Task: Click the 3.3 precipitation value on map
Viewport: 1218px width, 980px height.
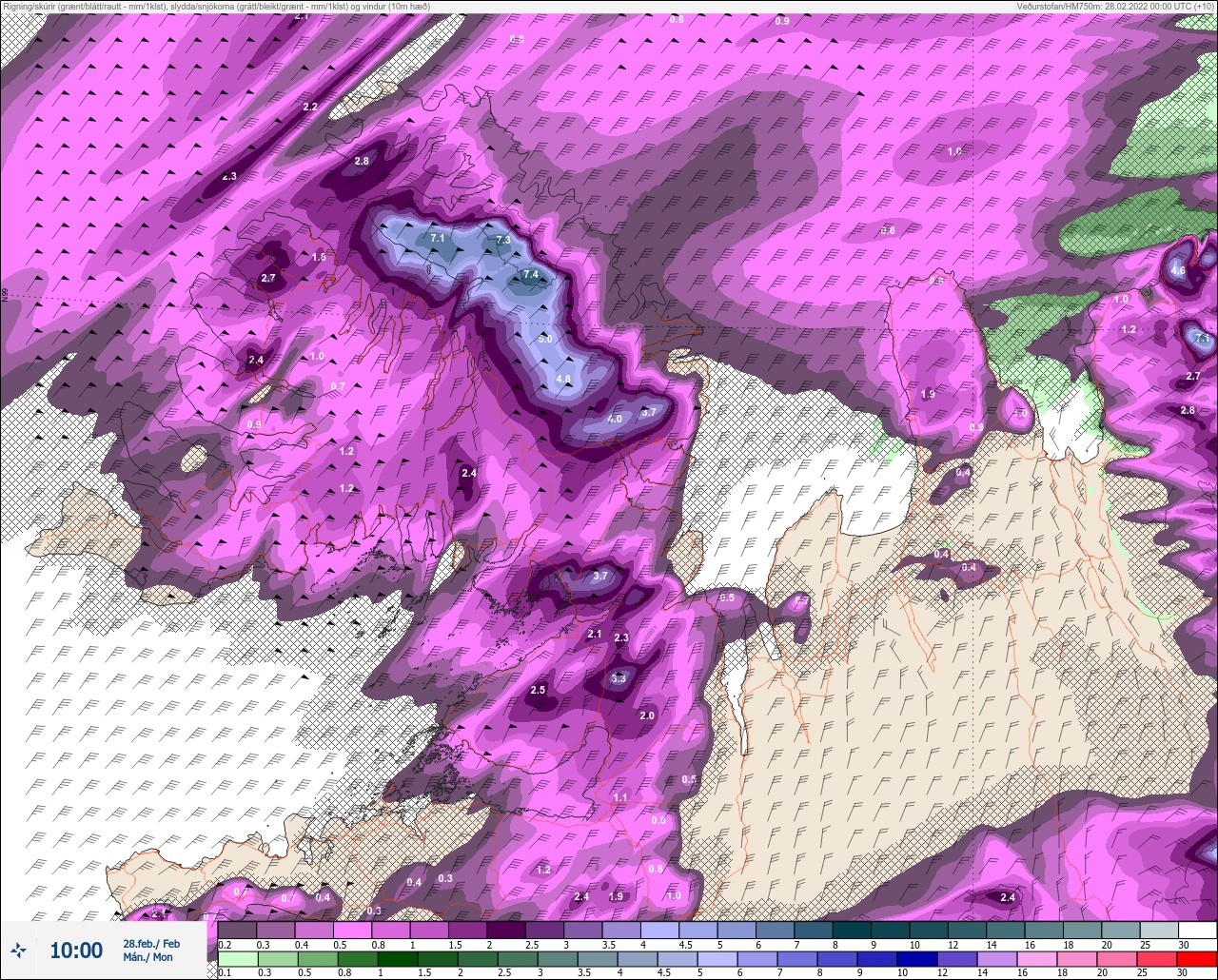Action: tap(619, 678)
